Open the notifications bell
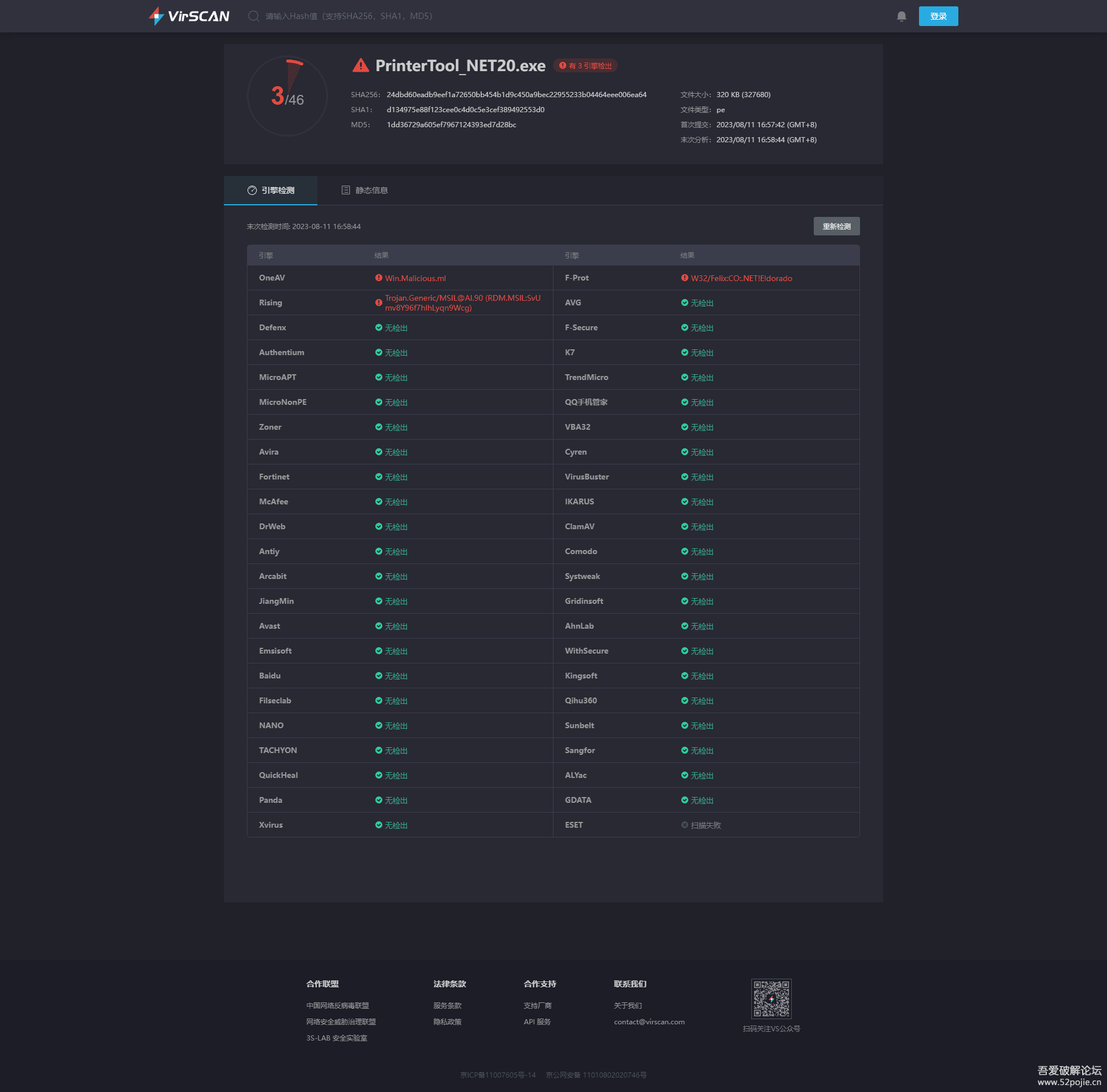This screenshot has width=1107, height=1092. [x=901, y=16]
